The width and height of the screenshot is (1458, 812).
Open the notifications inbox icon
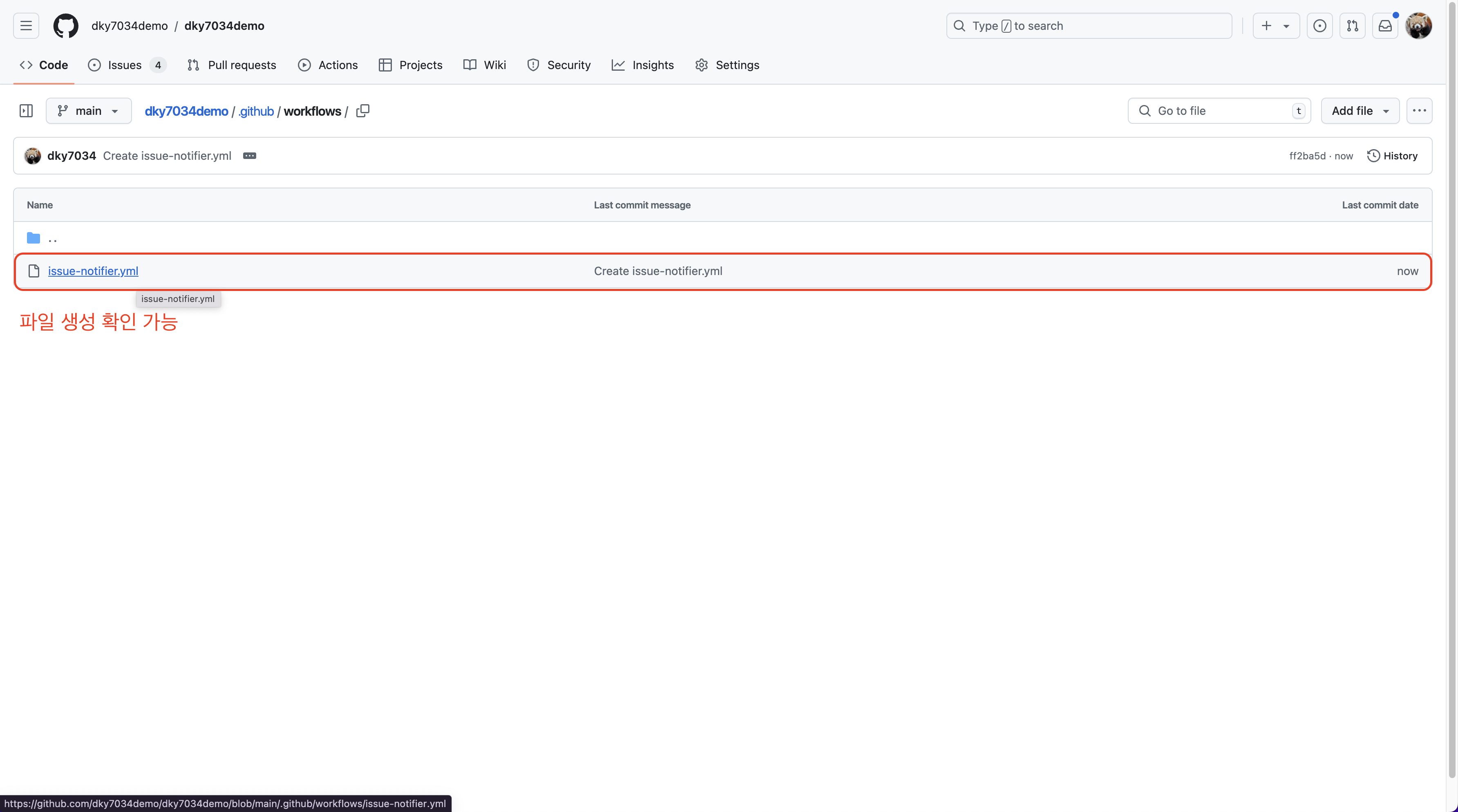click(1385, 25)
